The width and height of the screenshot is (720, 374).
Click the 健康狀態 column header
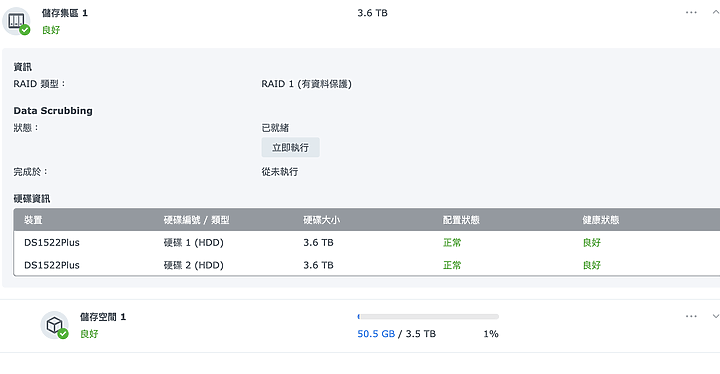601,220
